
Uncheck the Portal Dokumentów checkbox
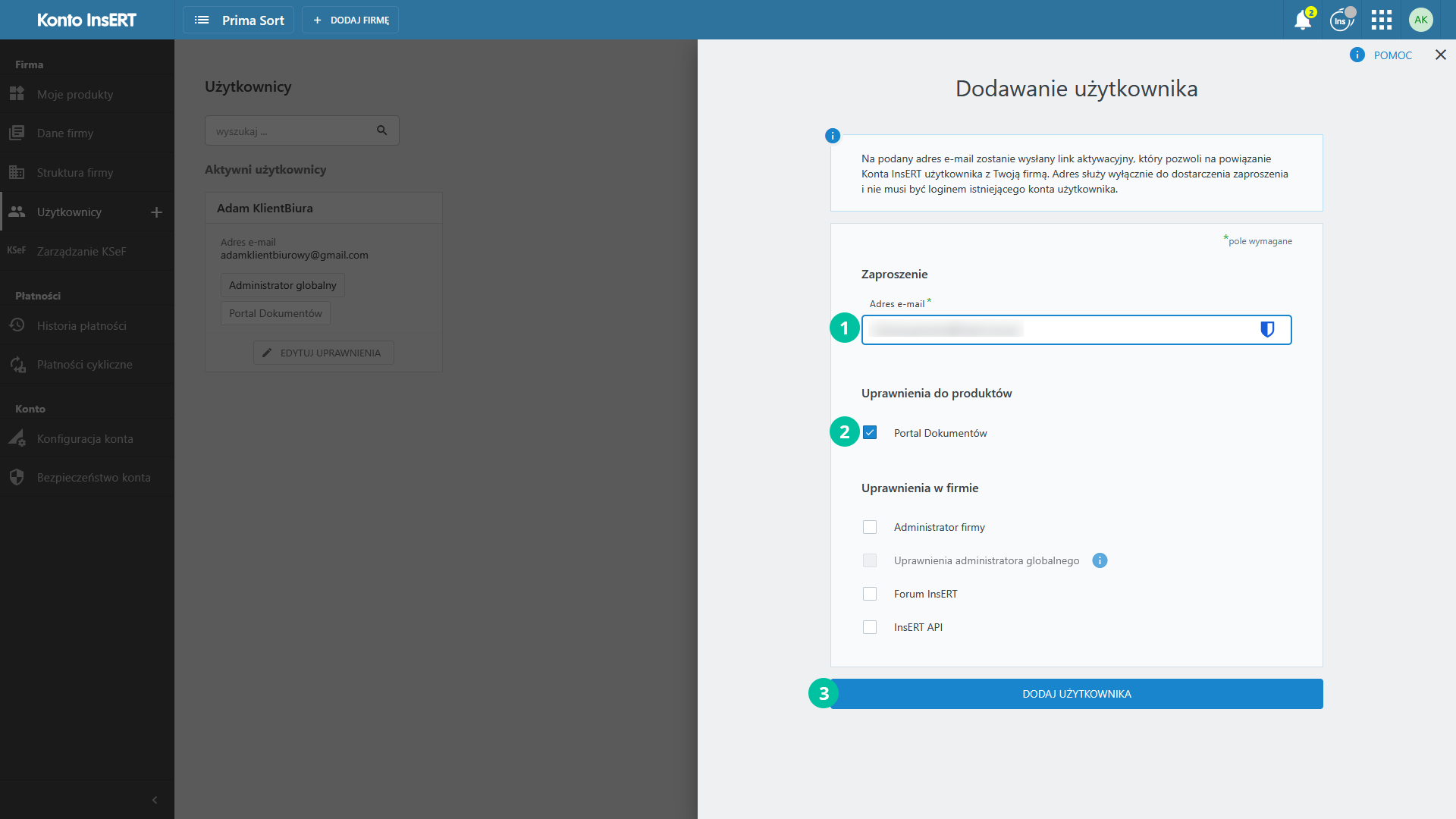[x=870, y=433]
